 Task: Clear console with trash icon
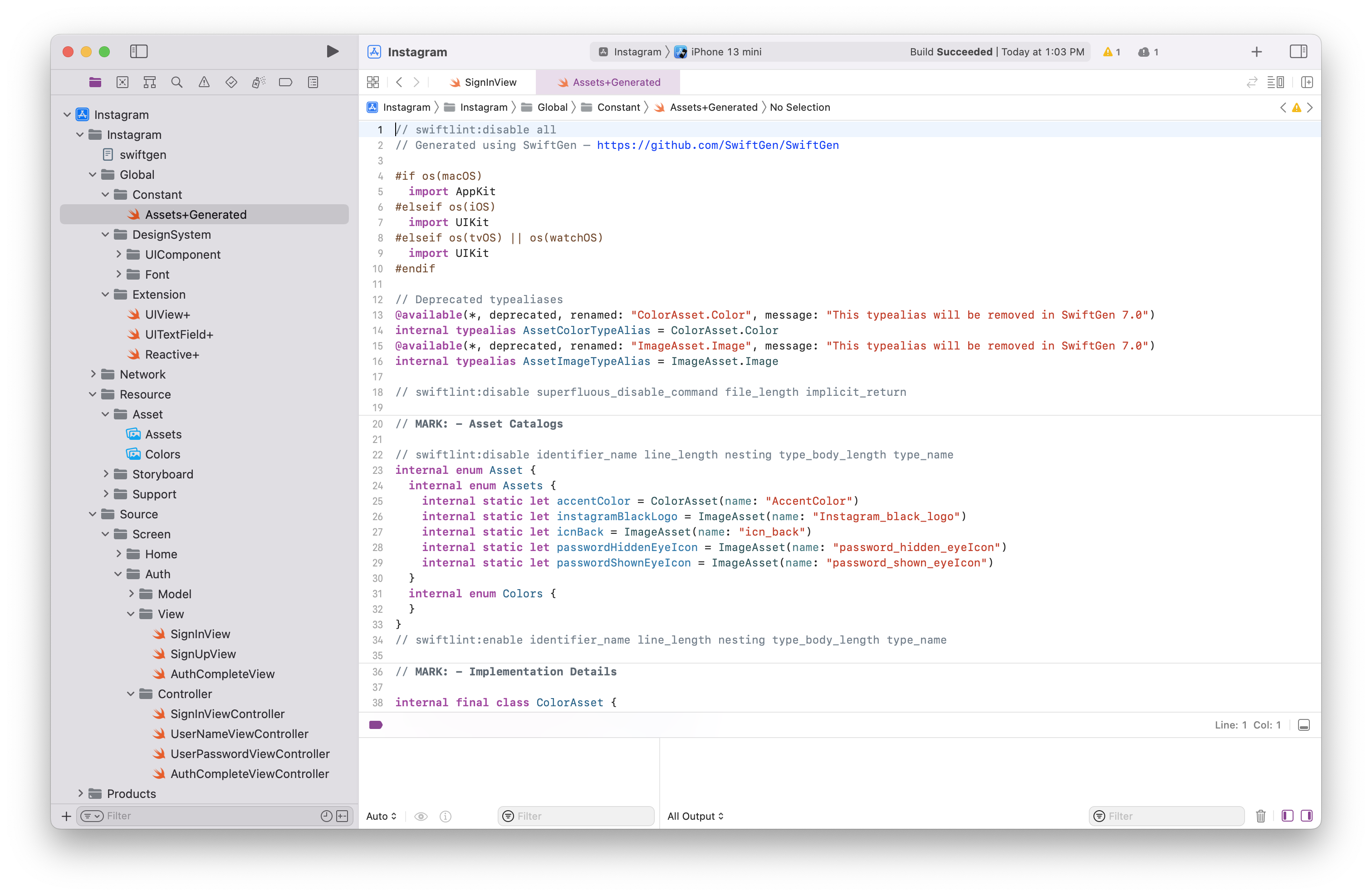point(1261,816)
